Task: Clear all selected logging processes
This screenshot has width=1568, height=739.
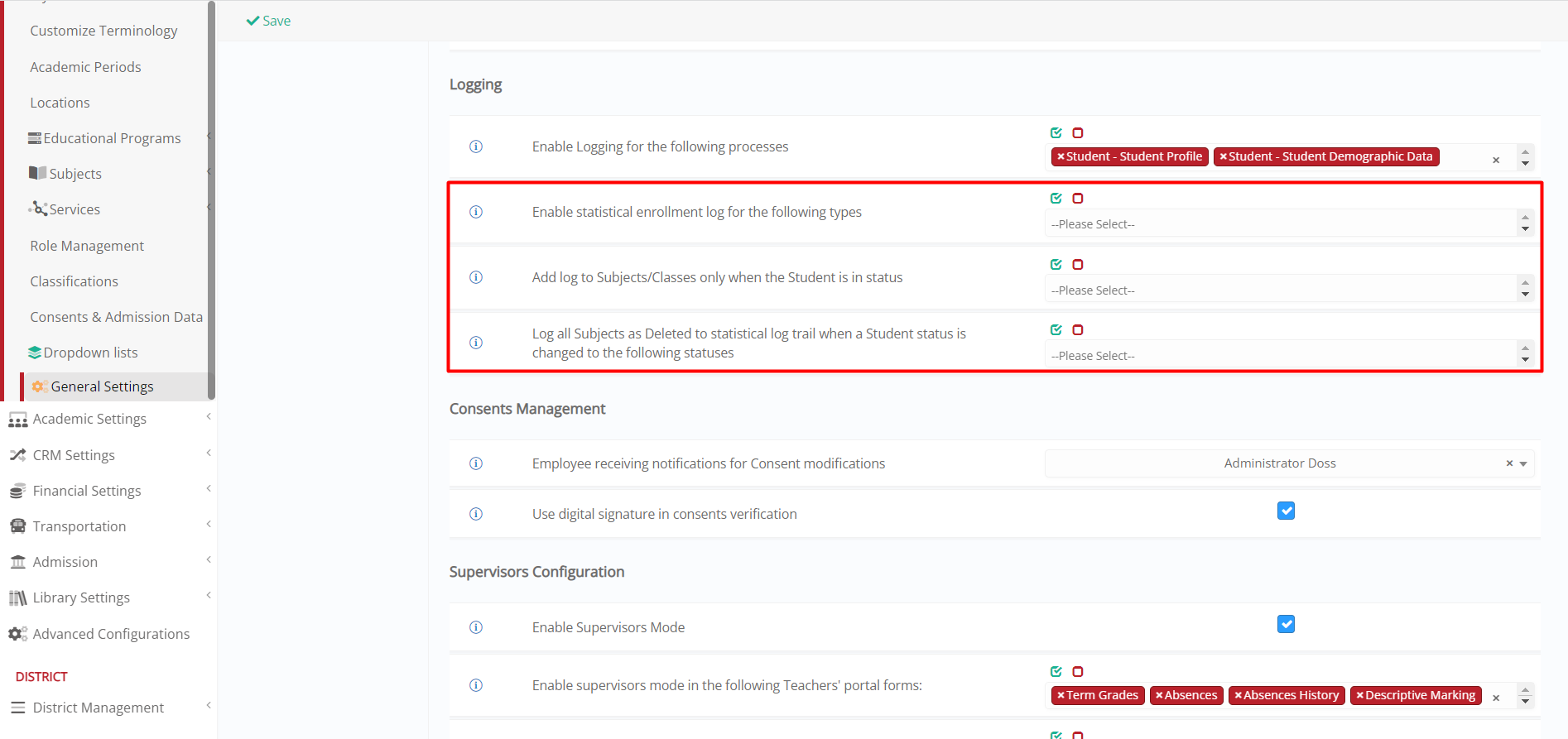Action: [1496, 160]
